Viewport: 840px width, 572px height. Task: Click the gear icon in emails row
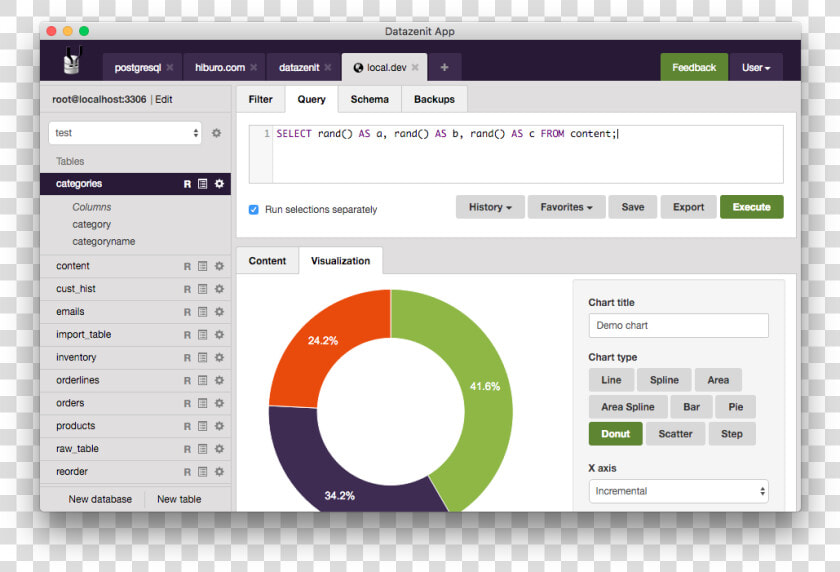coord(219,312)
